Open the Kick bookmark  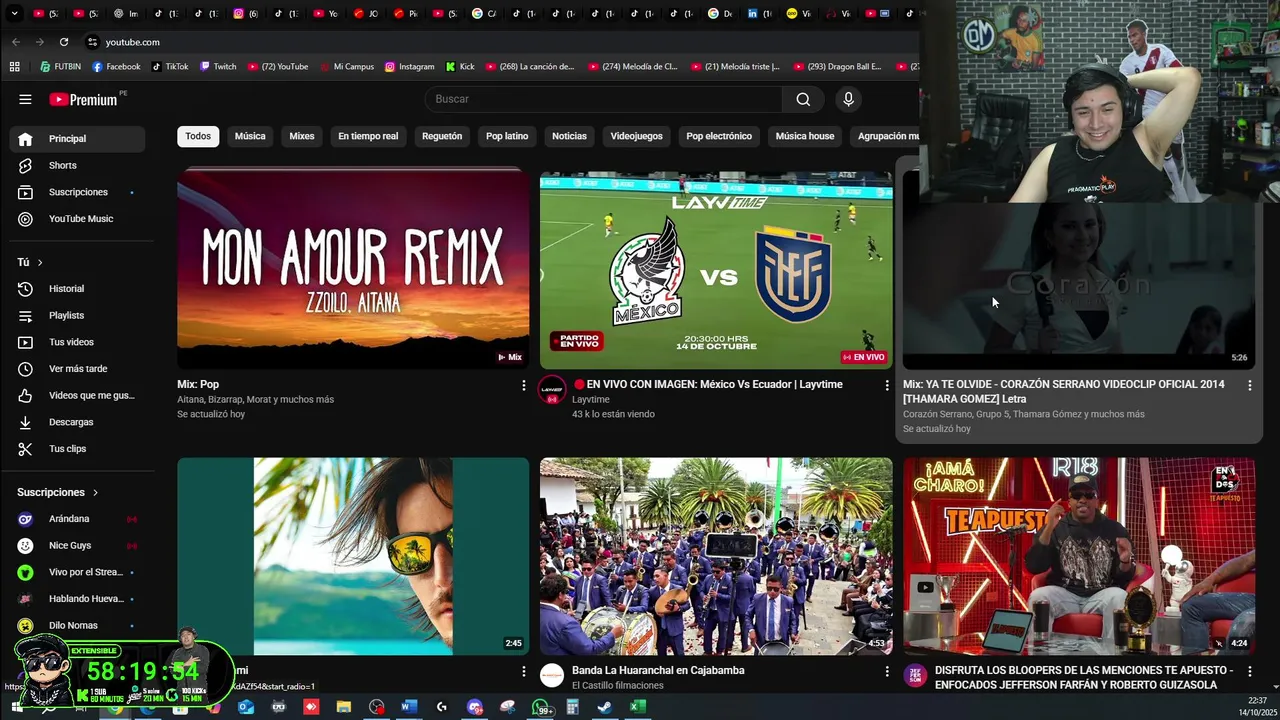pos(460,67)
